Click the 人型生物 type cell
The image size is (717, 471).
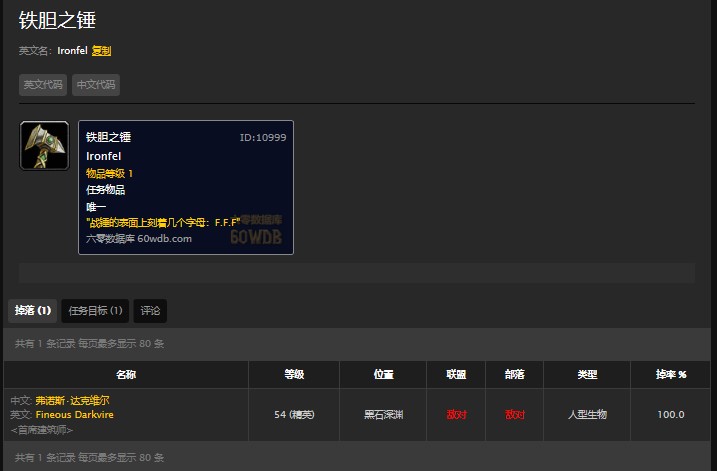click(587, 415)
